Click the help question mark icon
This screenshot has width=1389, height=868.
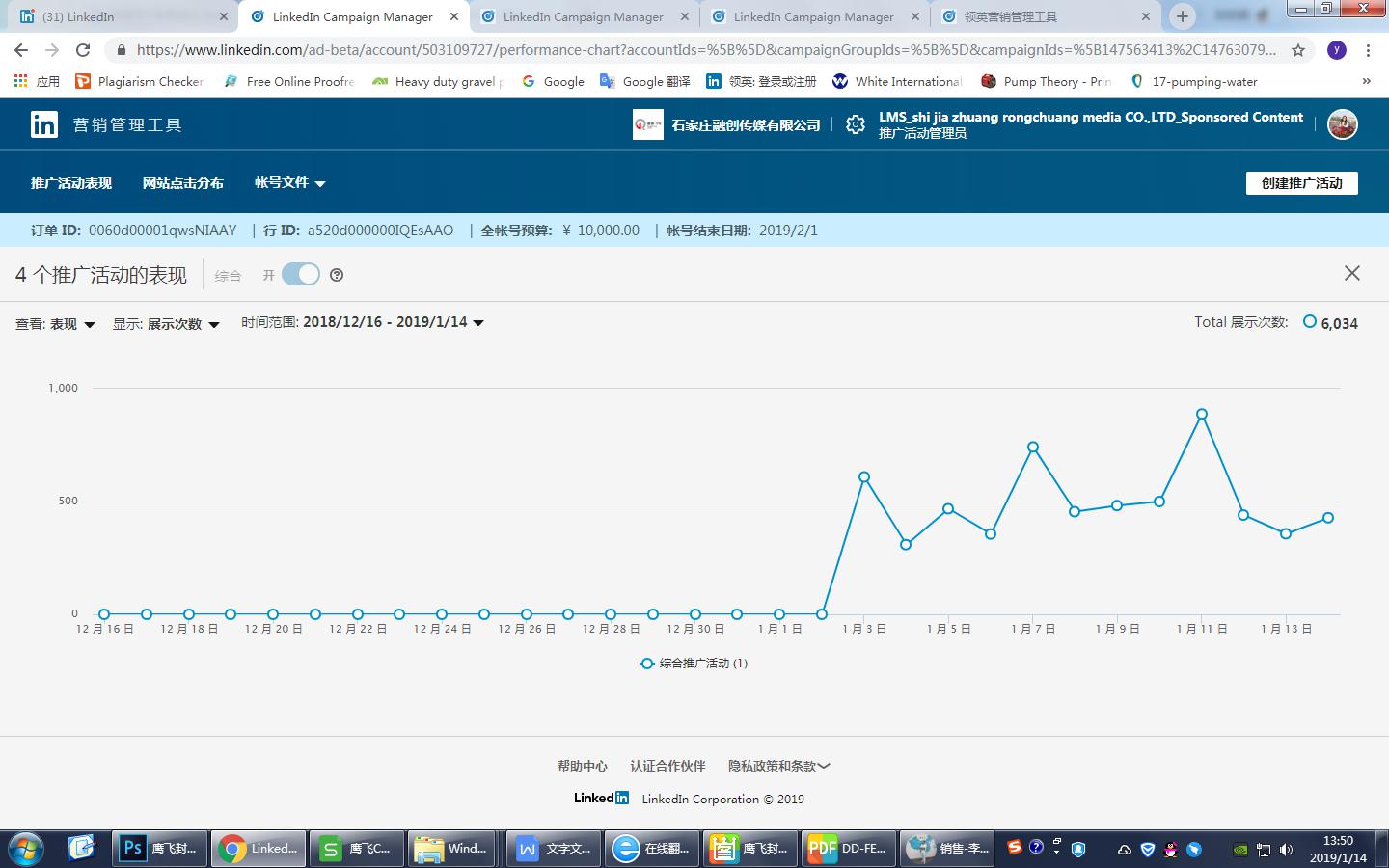(337, 275)
